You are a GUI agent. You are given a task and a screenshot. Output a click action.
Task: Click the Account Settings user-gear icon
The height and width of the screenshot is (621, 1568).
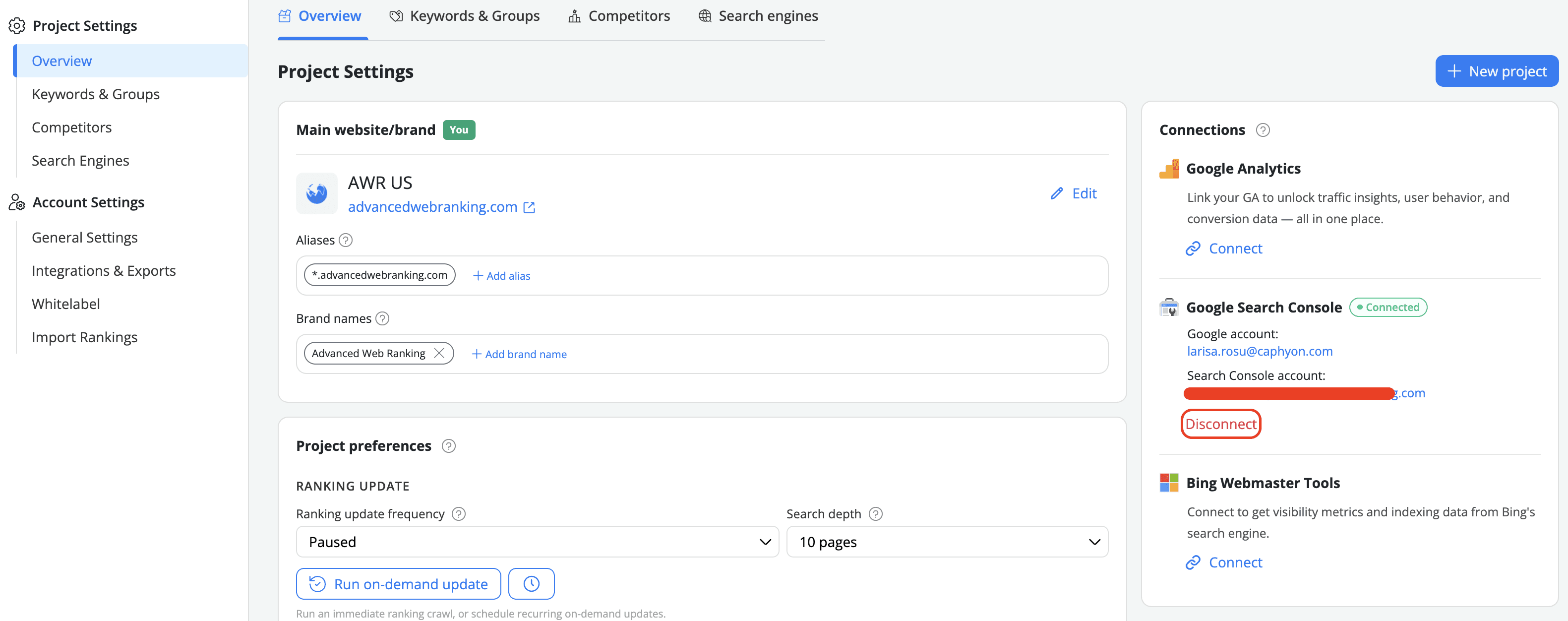(16, 202)
